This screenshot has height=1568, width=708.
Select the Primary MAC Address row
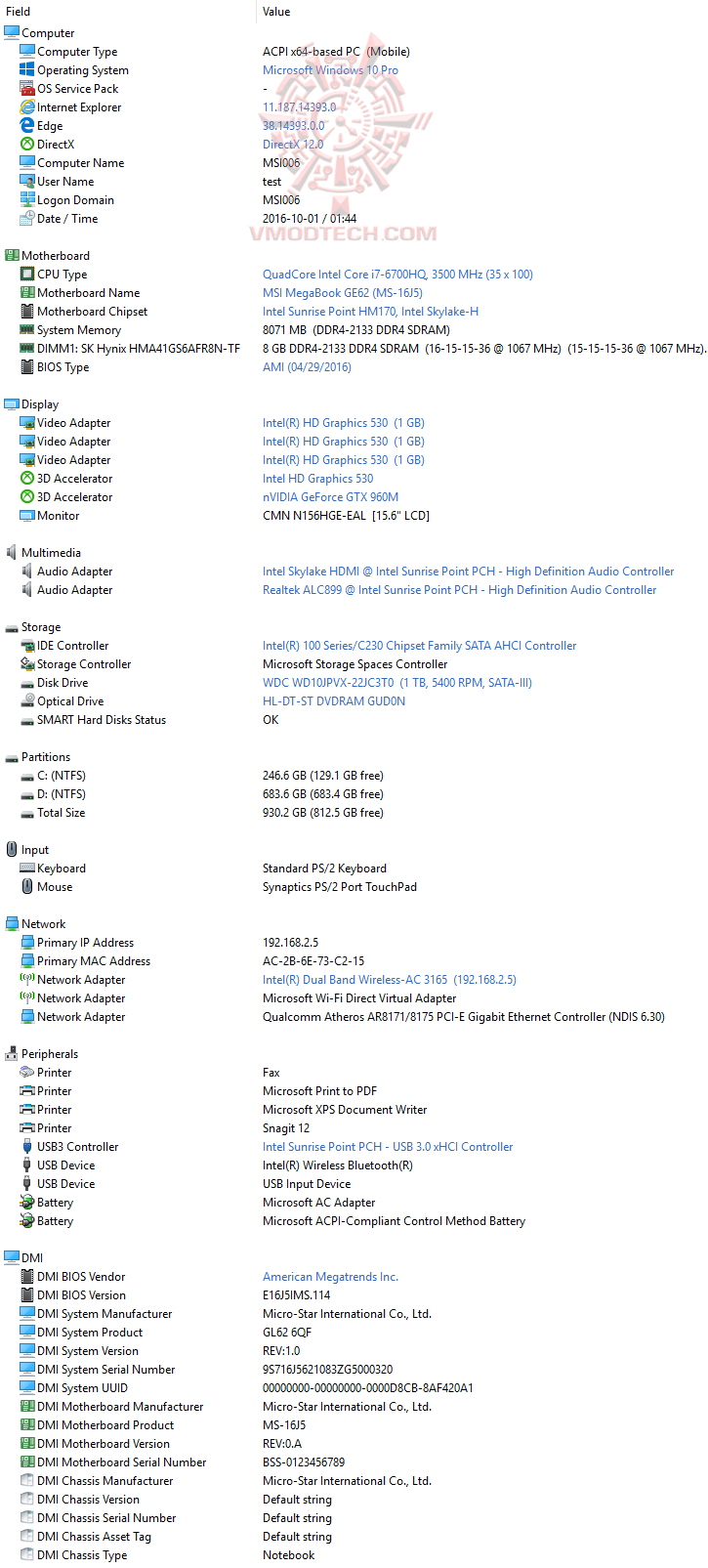click(354, 960)
